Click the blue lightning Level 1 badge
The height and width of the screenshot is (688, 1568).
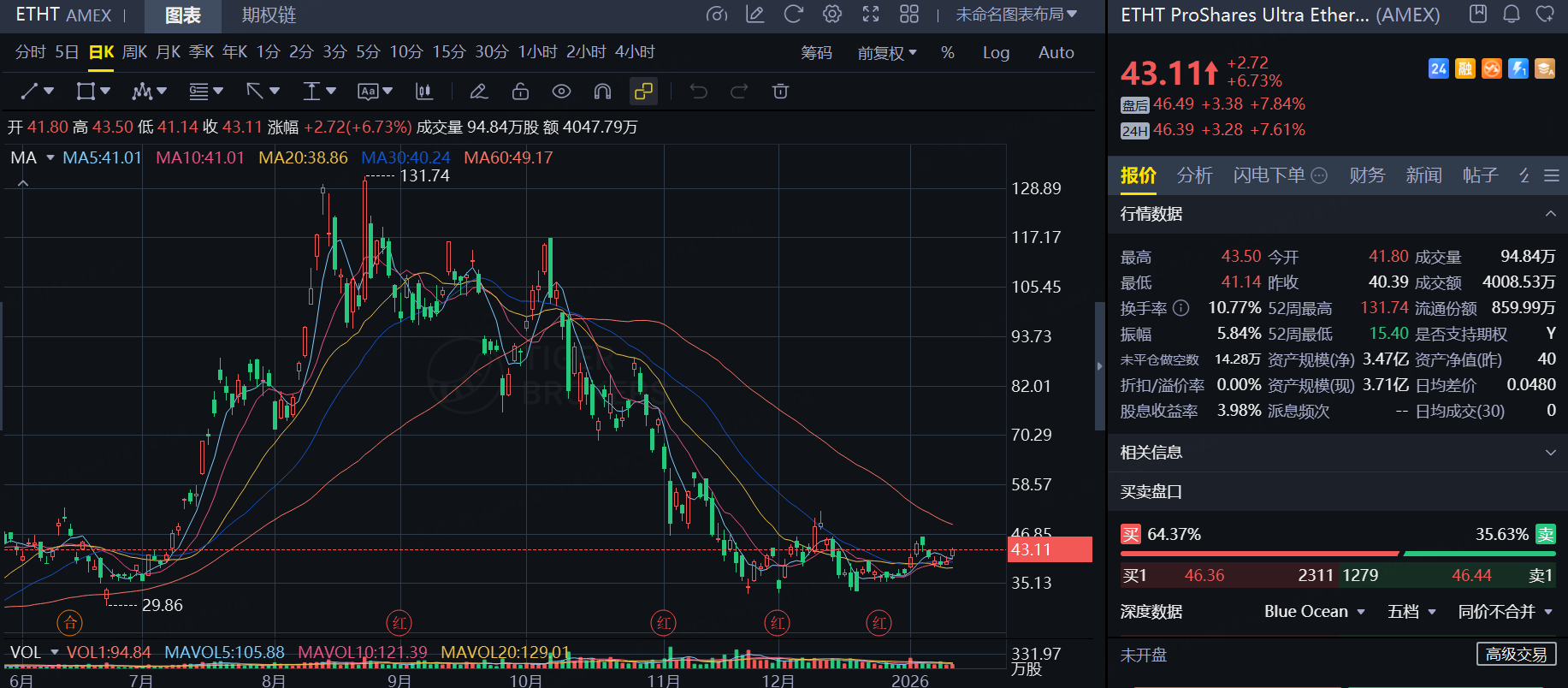(x=1518, y=68)
